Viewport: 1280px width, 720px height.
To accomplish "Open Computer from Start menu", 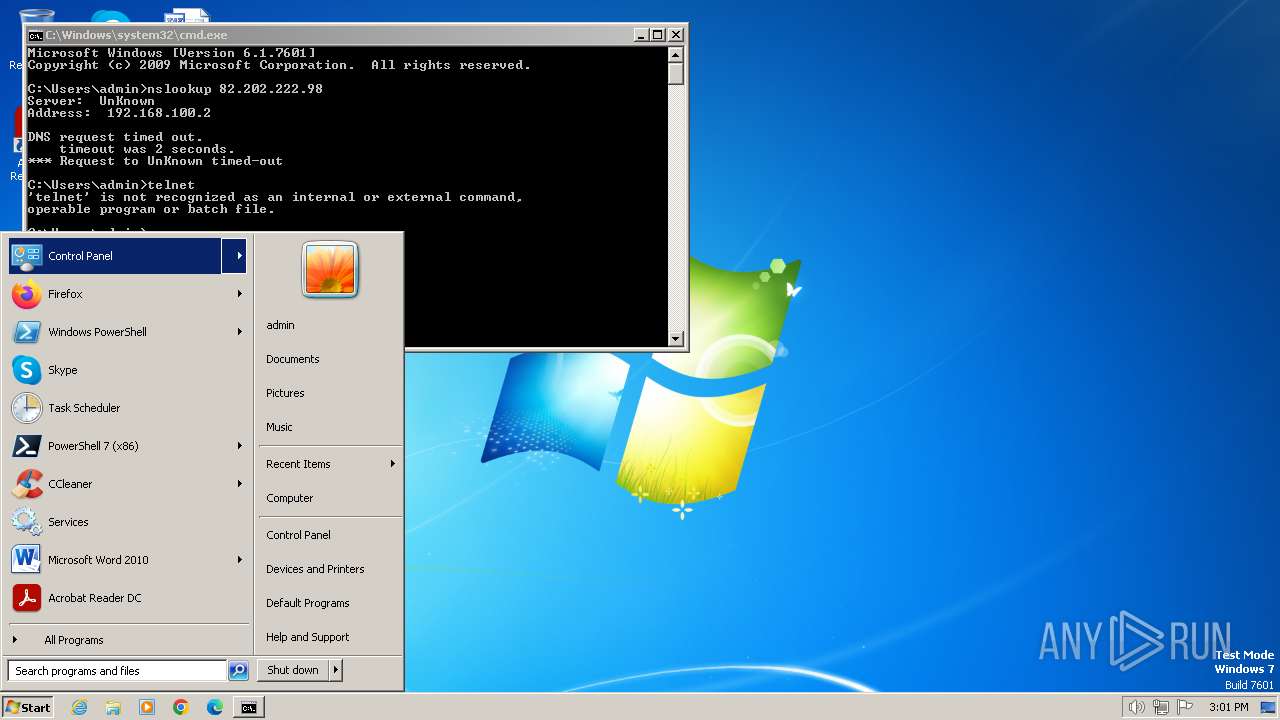I will (x=330, y=498).
